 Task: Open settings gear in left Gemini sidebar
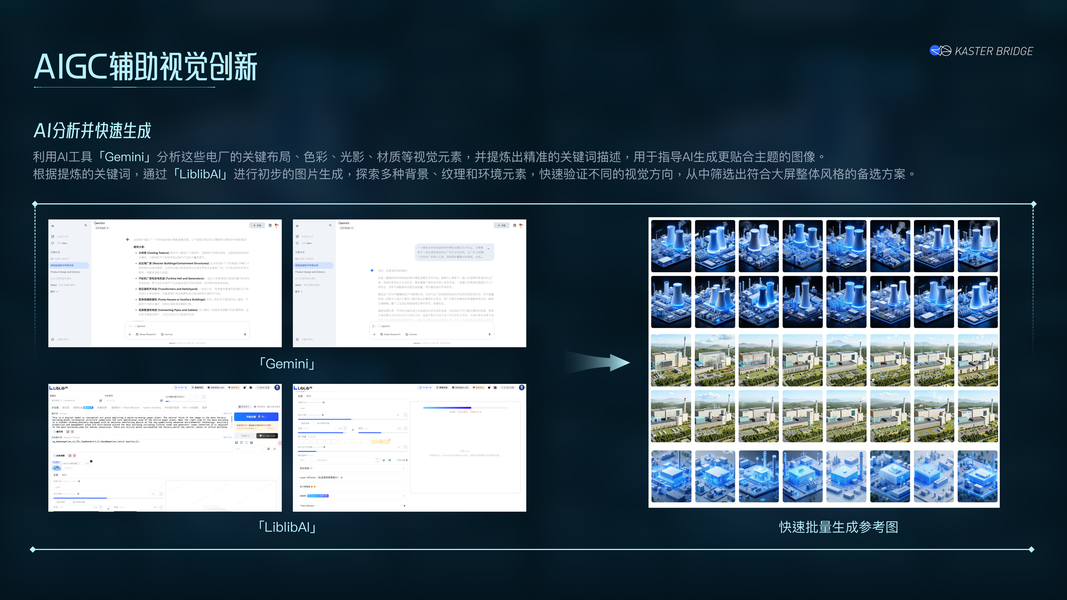(52, 339)
